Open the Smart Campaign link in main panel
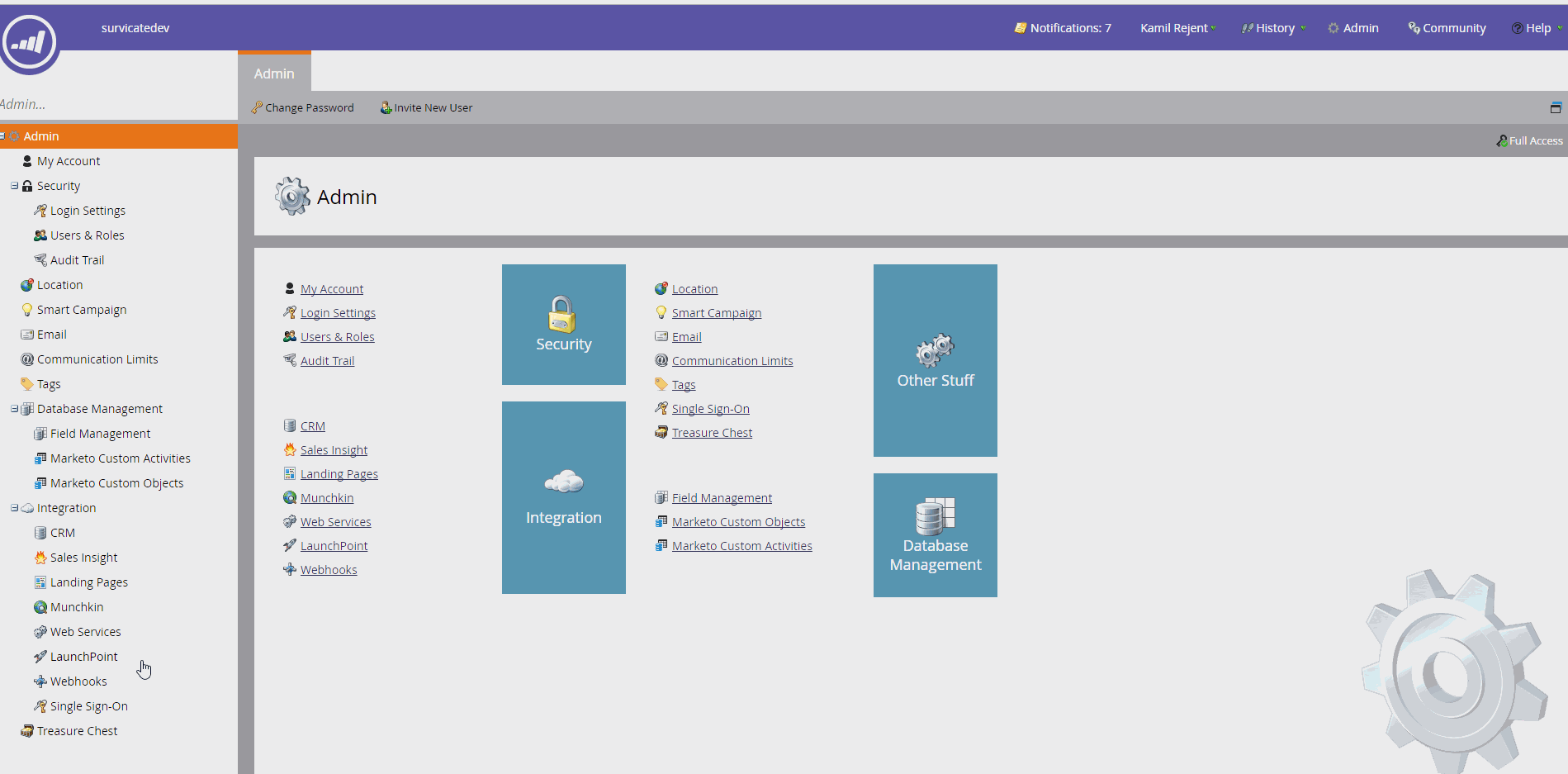 pyautogui.click(x=717, y=313)
